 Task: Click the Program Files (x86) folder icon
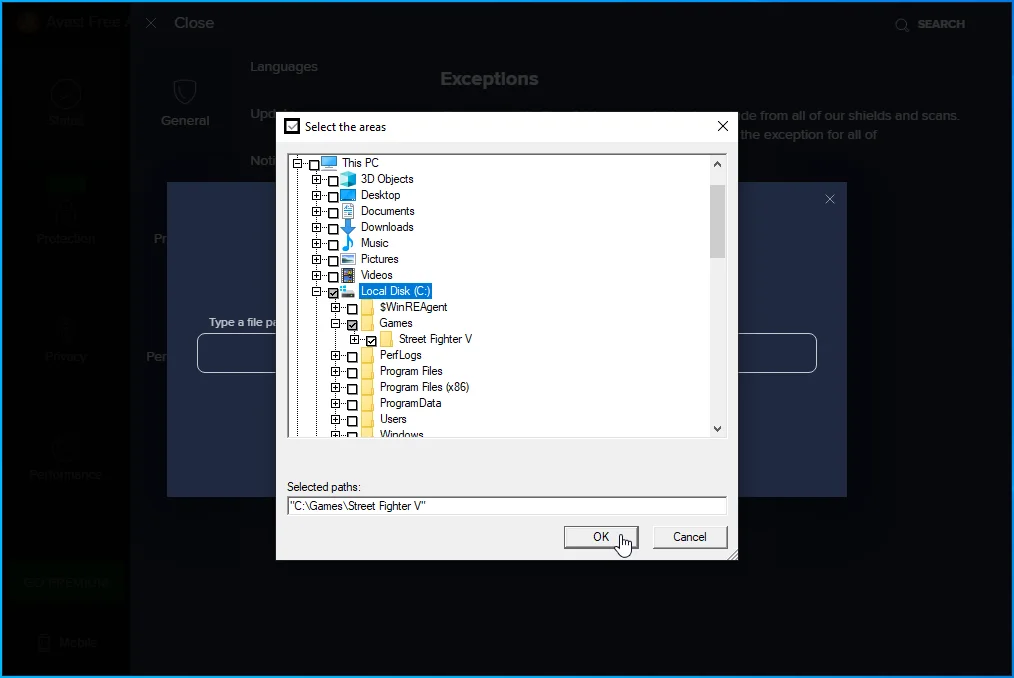pyautogui.click(x=367, y=387)
